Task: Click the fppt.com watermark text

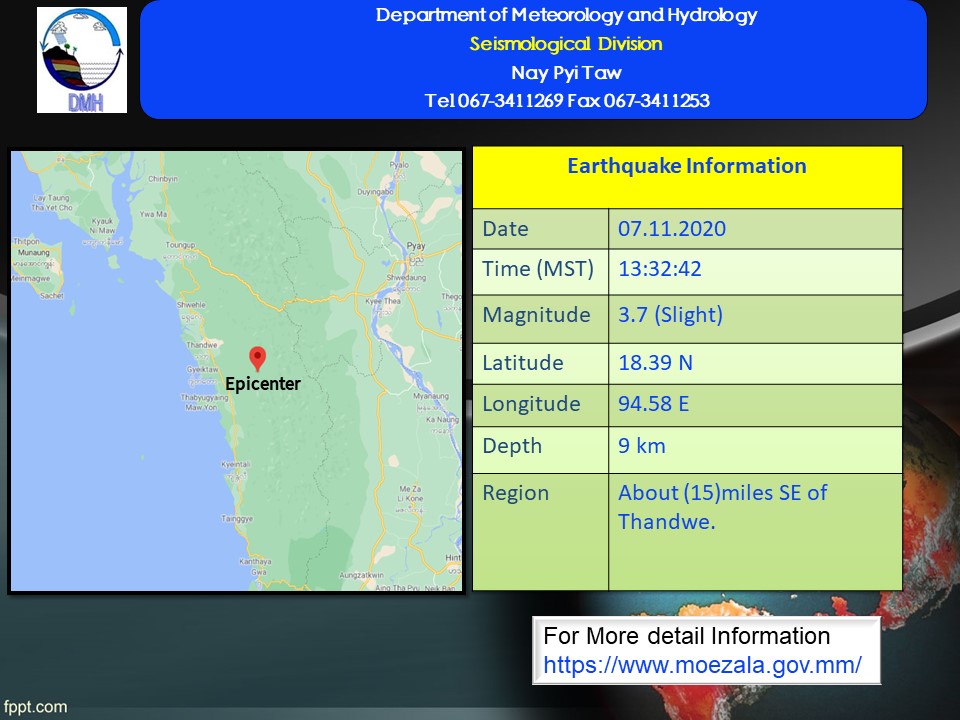Action: coord(35,707)
